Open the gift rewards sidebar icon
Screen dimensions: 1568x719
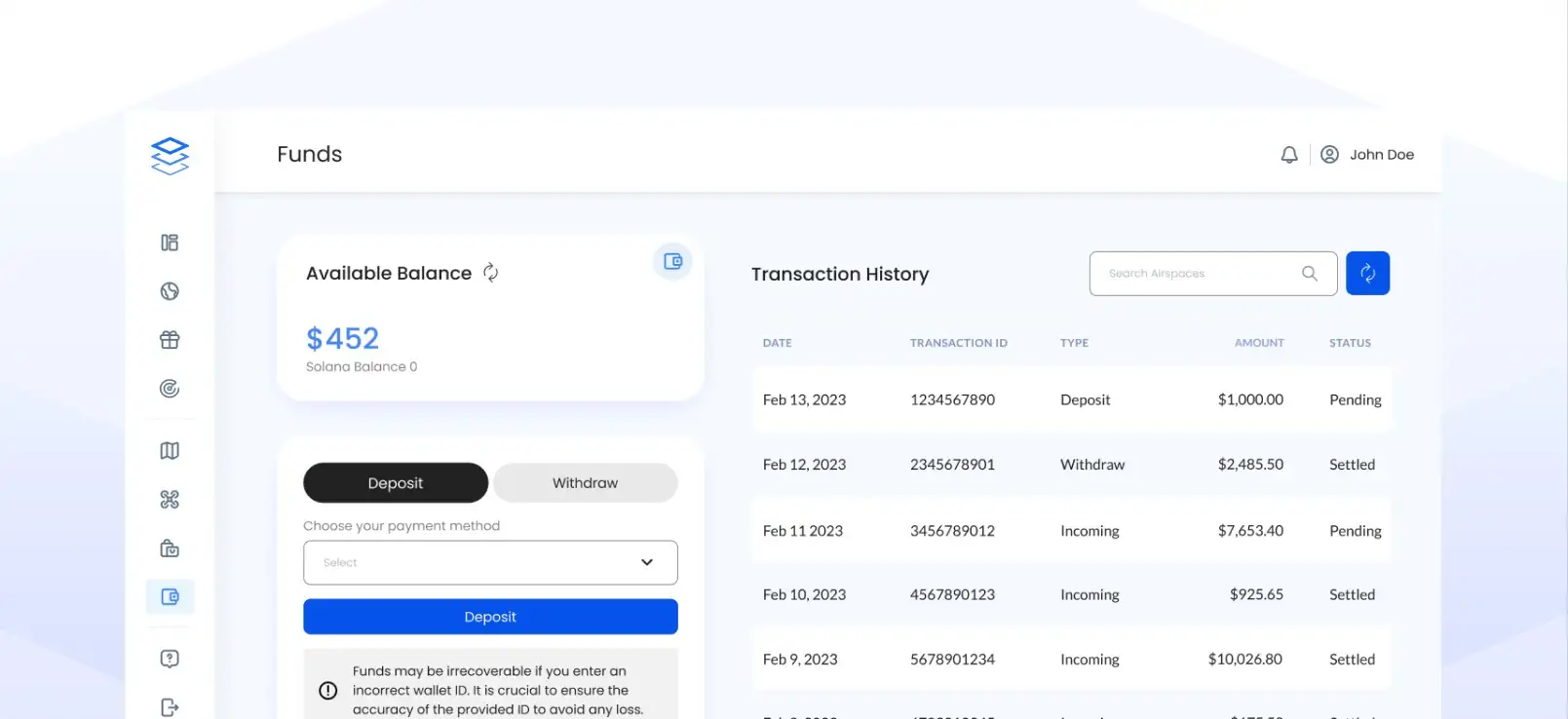(170, 340)
